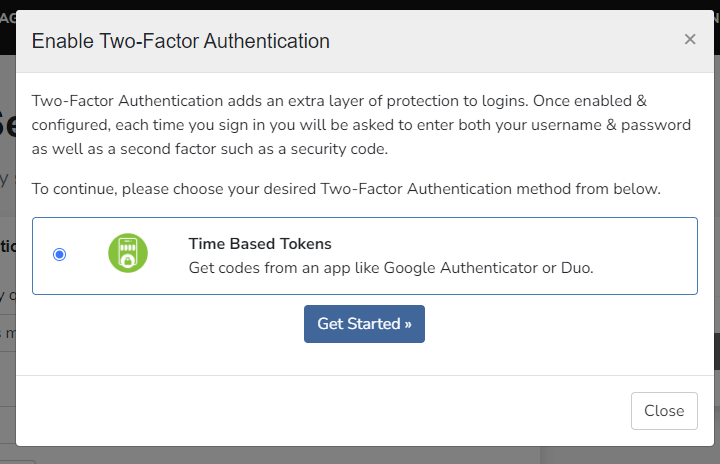Click the Google Authenticator or Duo description
The height and width of the screenshot is (464, 720).
(x=391, y=268)
